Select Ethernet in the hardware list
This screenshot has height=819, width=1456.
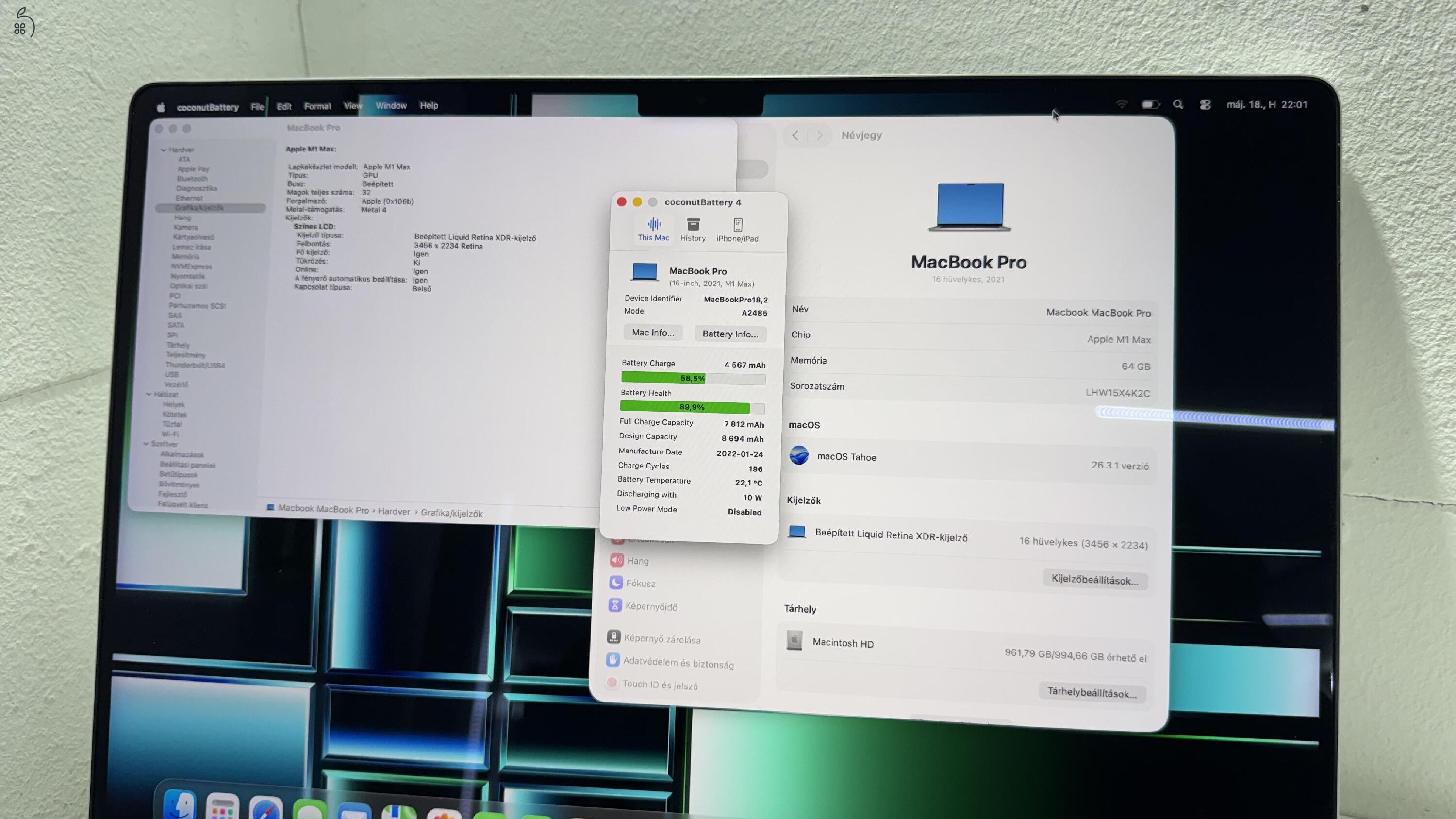tap(189, 198)
